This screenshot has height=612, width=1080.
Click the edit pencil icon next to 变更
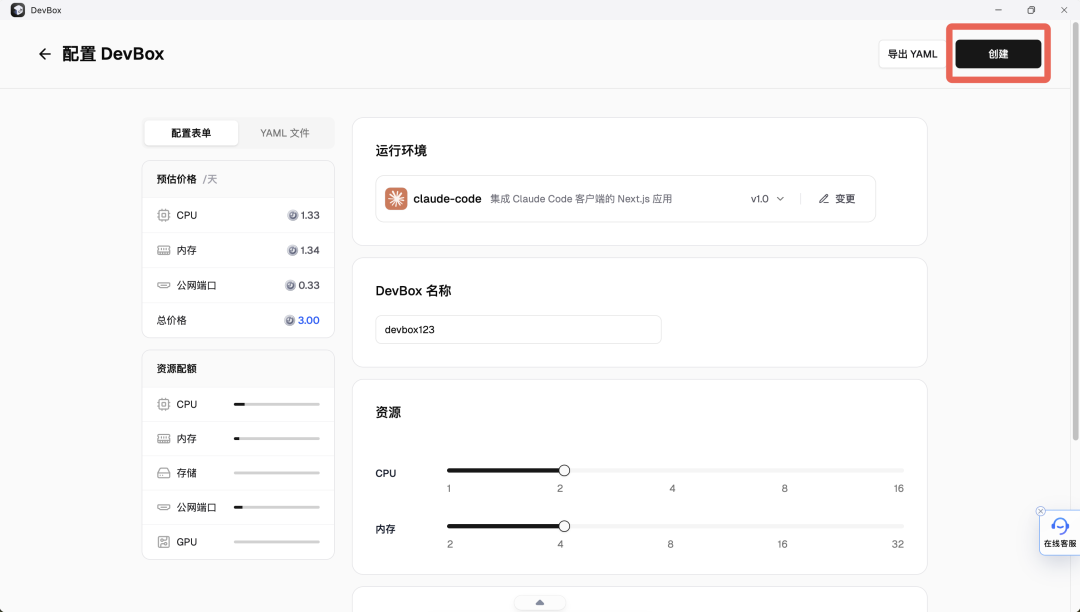(x=822, y=198)
